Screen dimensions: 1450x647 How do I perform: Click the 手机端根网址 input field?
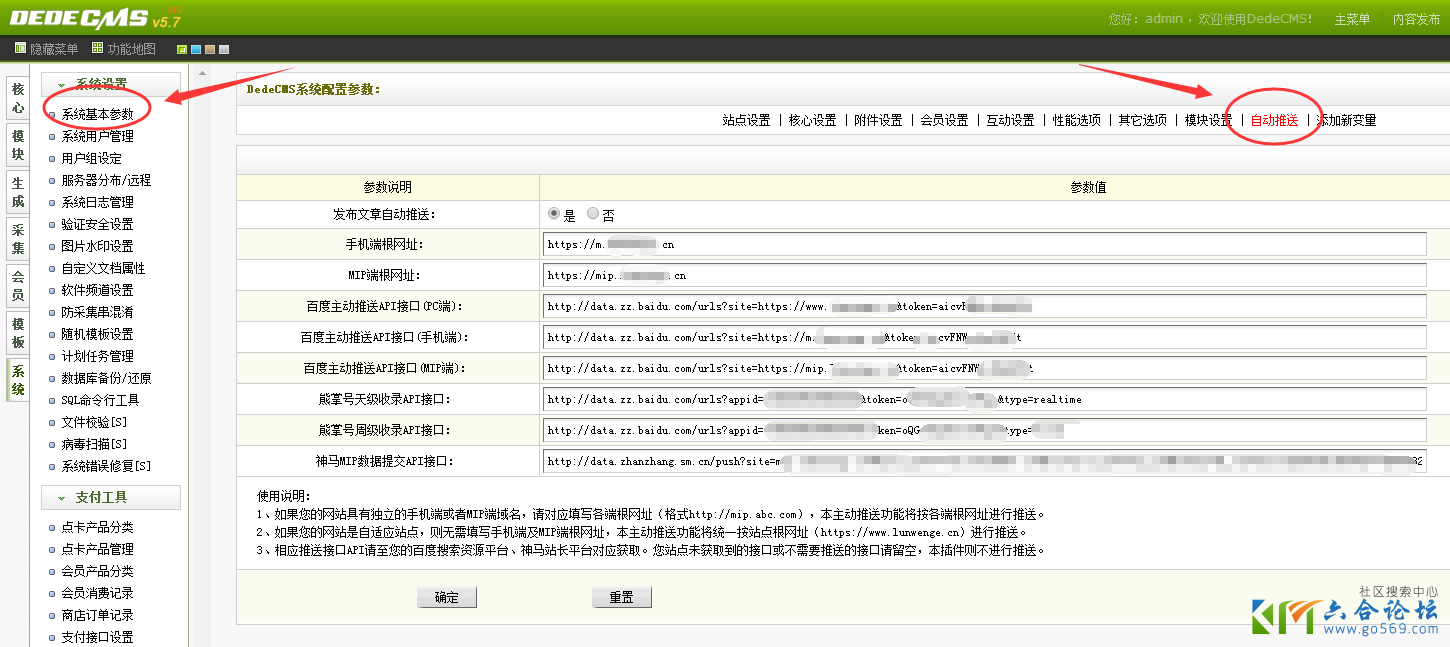[x=985, y=244]
